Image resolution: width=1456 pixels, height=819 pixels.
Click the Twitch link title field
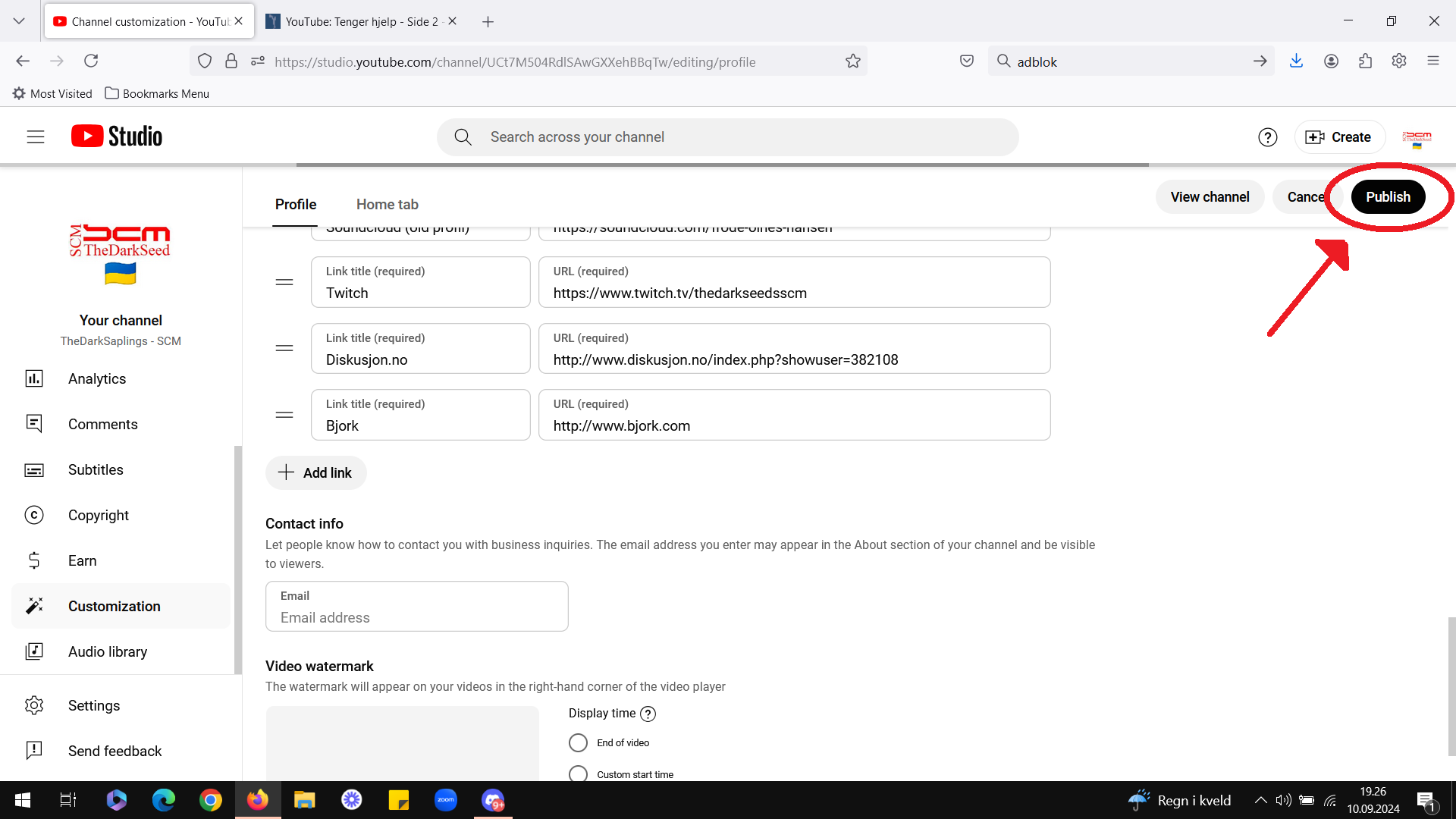pyautogui.click(x=421, y=282)
